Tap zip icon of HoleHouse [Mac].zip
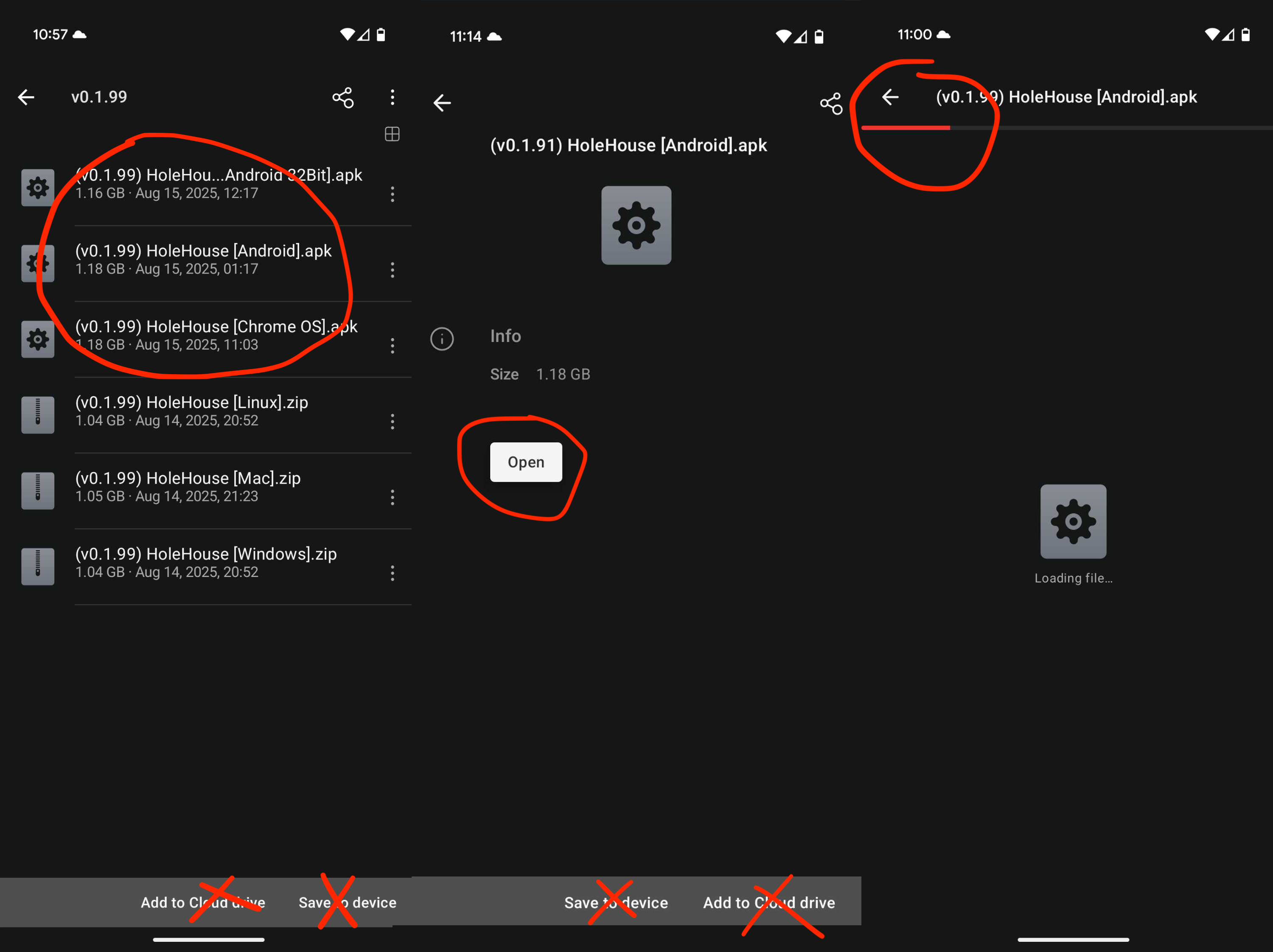 (38, 490)
